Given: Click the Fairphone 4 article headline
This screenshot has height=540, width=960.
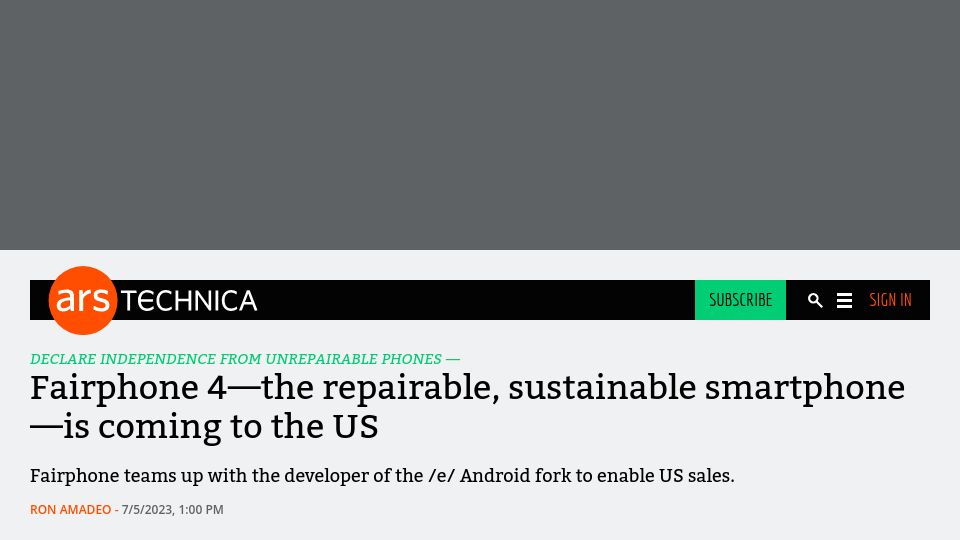Looking at the screenshot, I should coord(467,407).
